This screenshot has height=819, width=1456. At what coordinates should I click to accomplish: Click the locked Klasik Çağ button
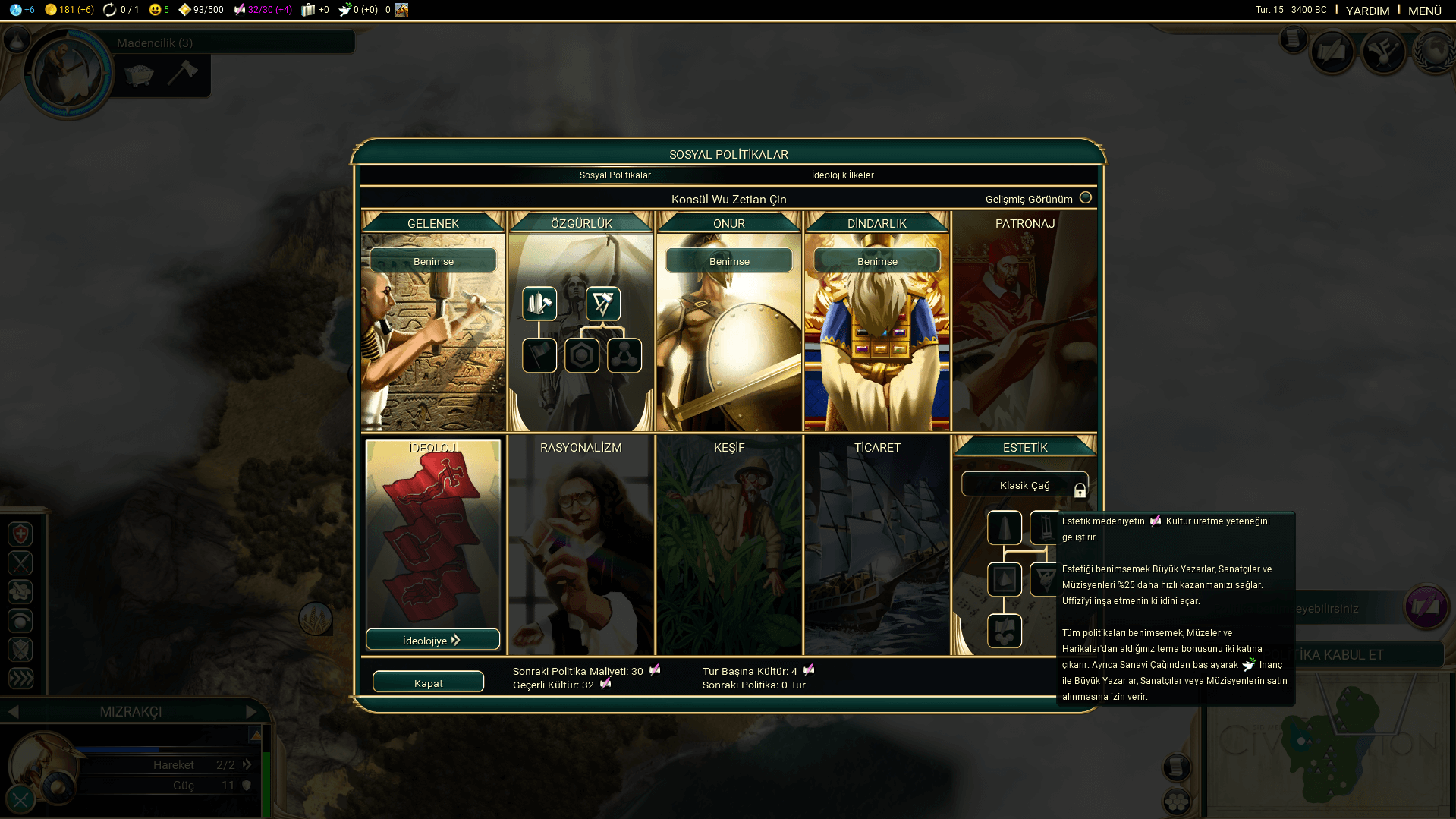(x=1025, y=485)
